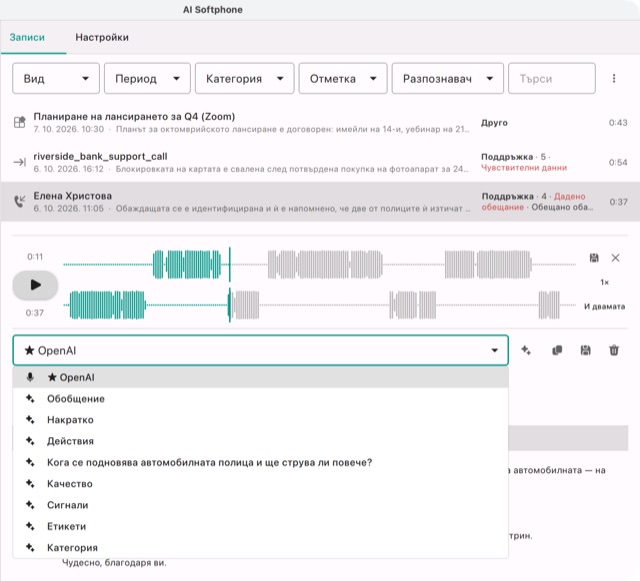
Task: Click the meeting icon of the Zoom recording
Action: [x=20, y=122]
